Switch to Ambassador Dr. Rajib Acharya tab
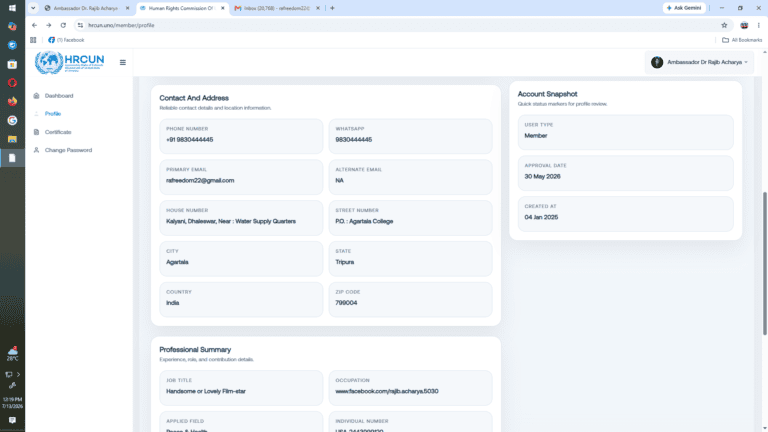 tap(86, 8)
